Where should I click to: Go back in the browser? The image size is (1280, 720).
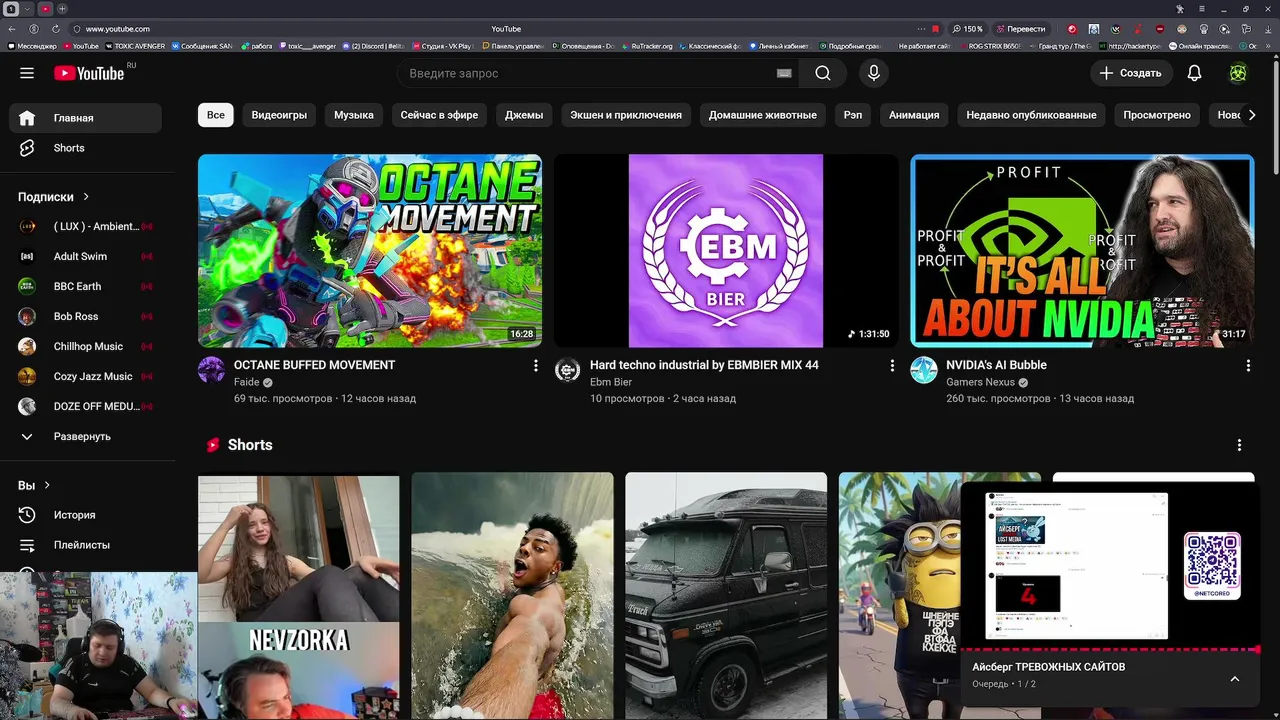pos(12,29)
